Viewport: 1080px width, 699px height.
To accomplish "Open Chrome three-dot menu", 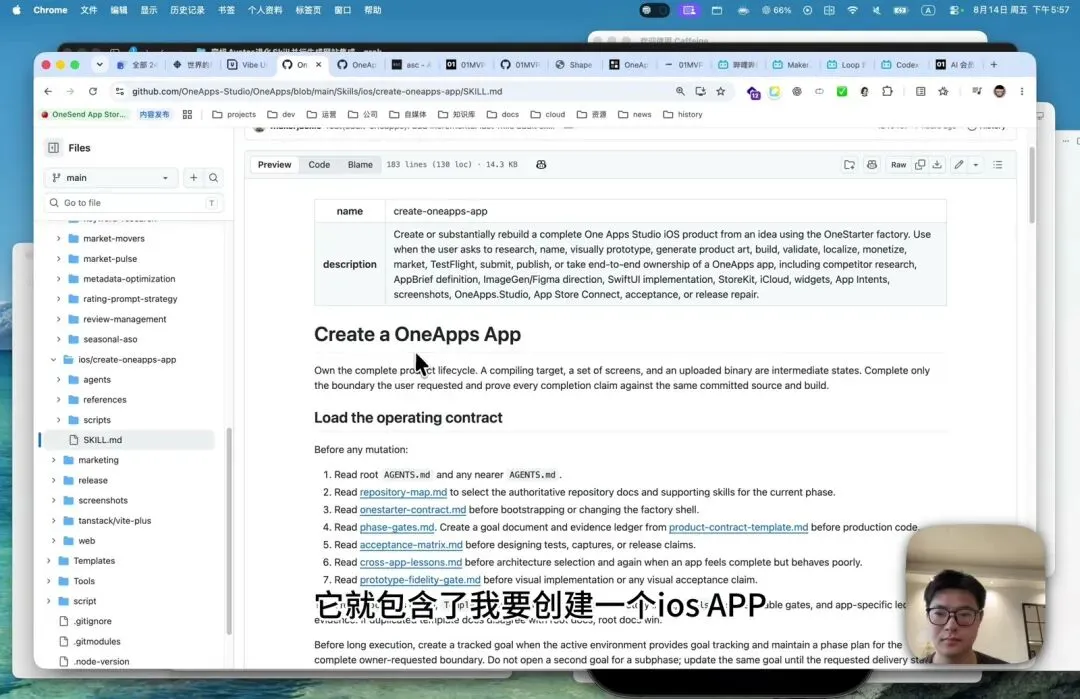I will [x=1021, y=91].
